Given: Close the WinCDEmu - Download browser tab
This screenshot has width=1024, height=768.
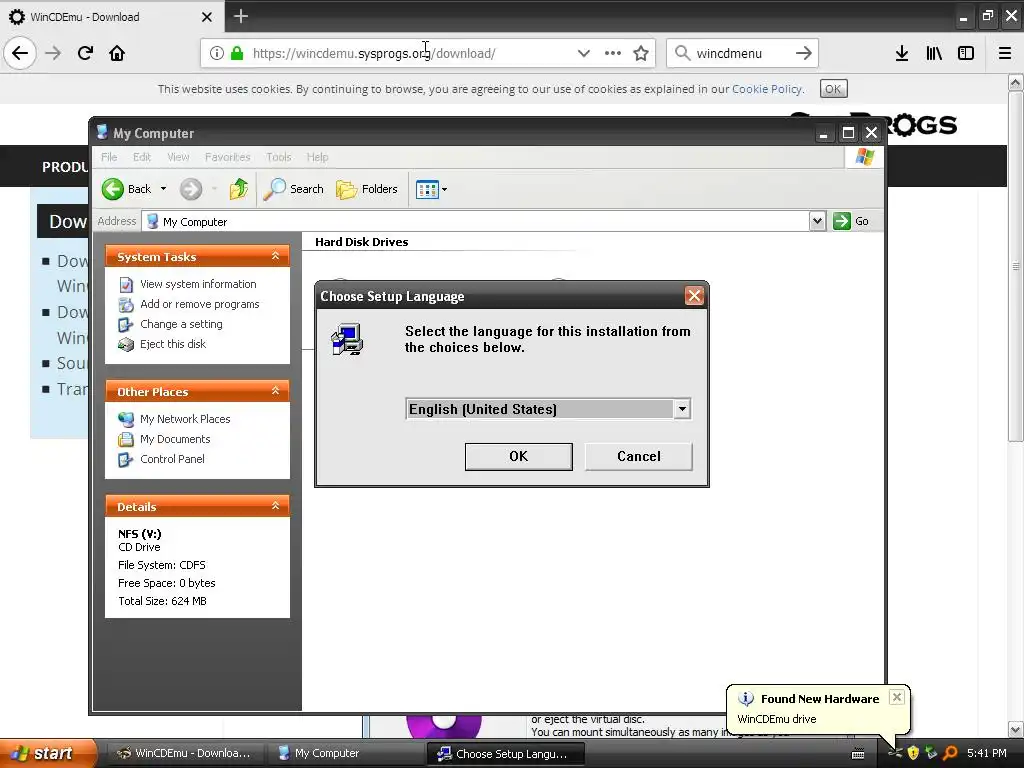Looking at the screenshot, I should coord(207,17).
